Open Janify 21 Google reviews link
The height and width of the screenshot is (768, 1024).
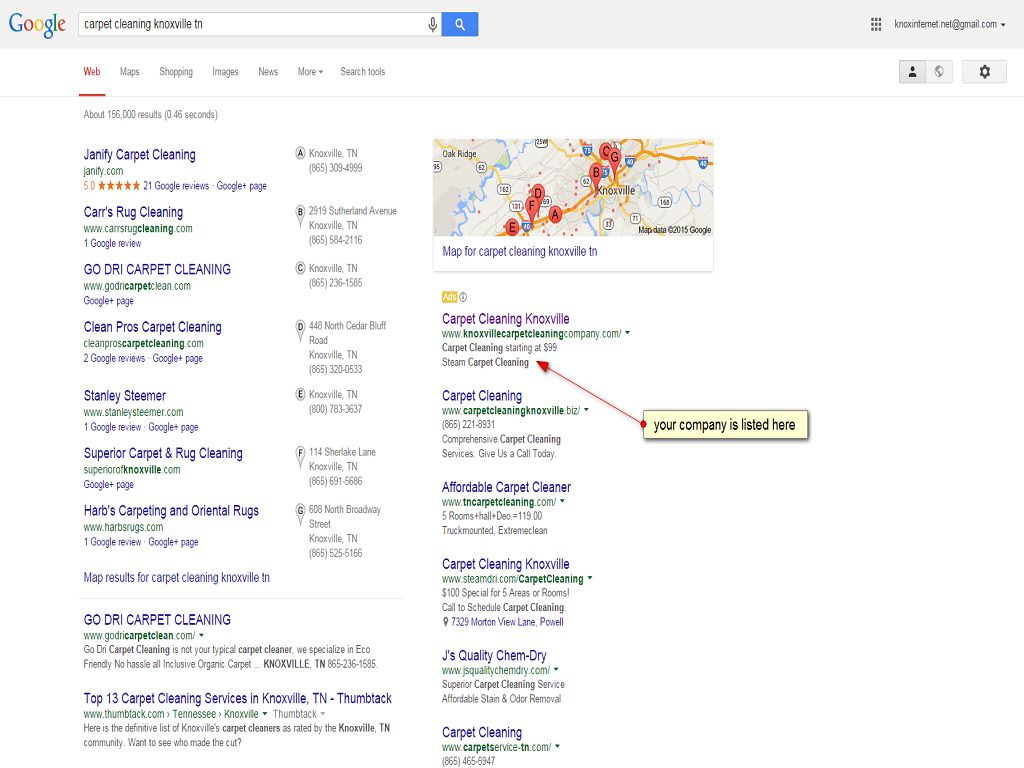pos(176,186)
